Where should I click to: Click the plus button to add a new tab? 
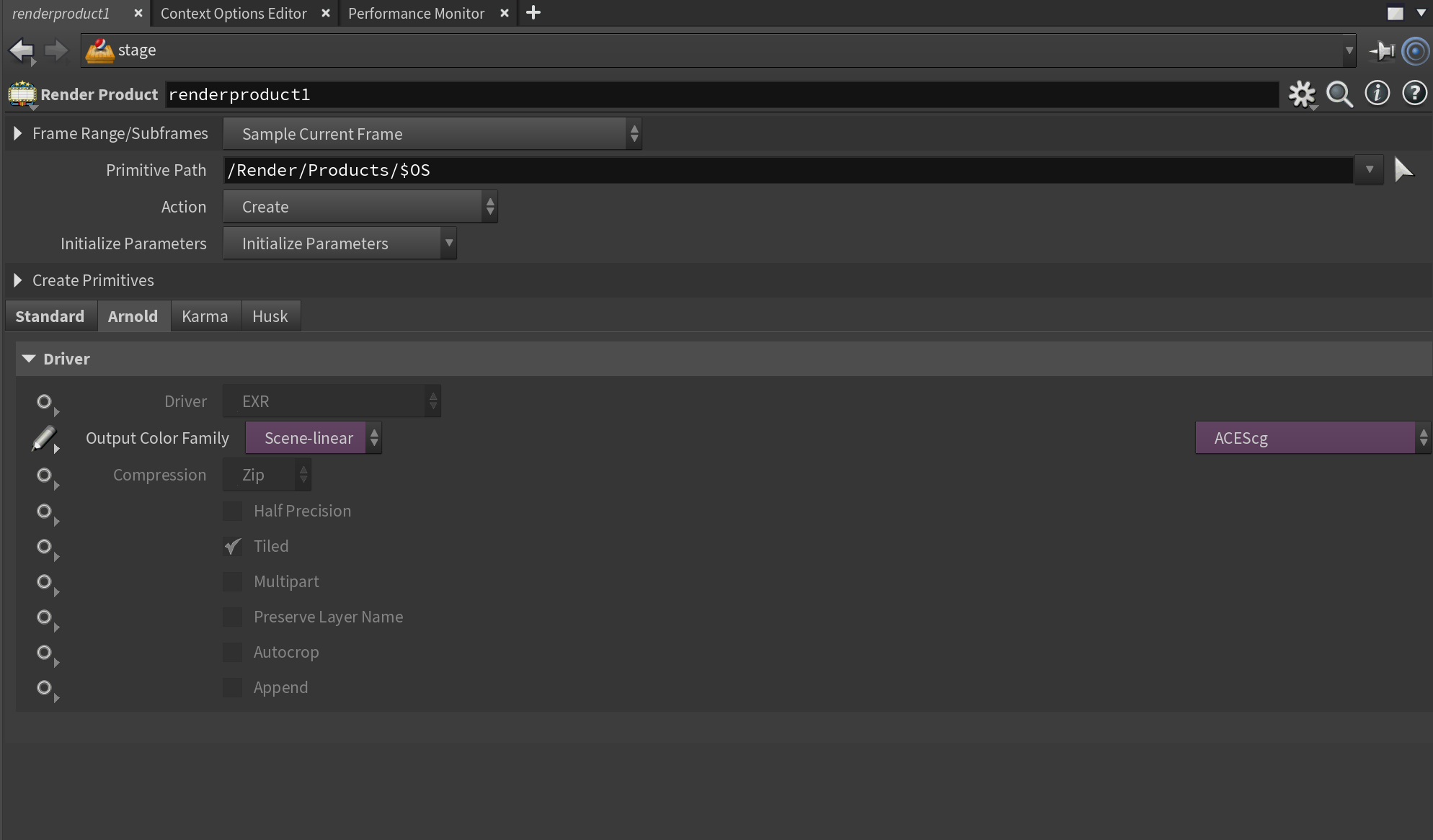(533, 13)
